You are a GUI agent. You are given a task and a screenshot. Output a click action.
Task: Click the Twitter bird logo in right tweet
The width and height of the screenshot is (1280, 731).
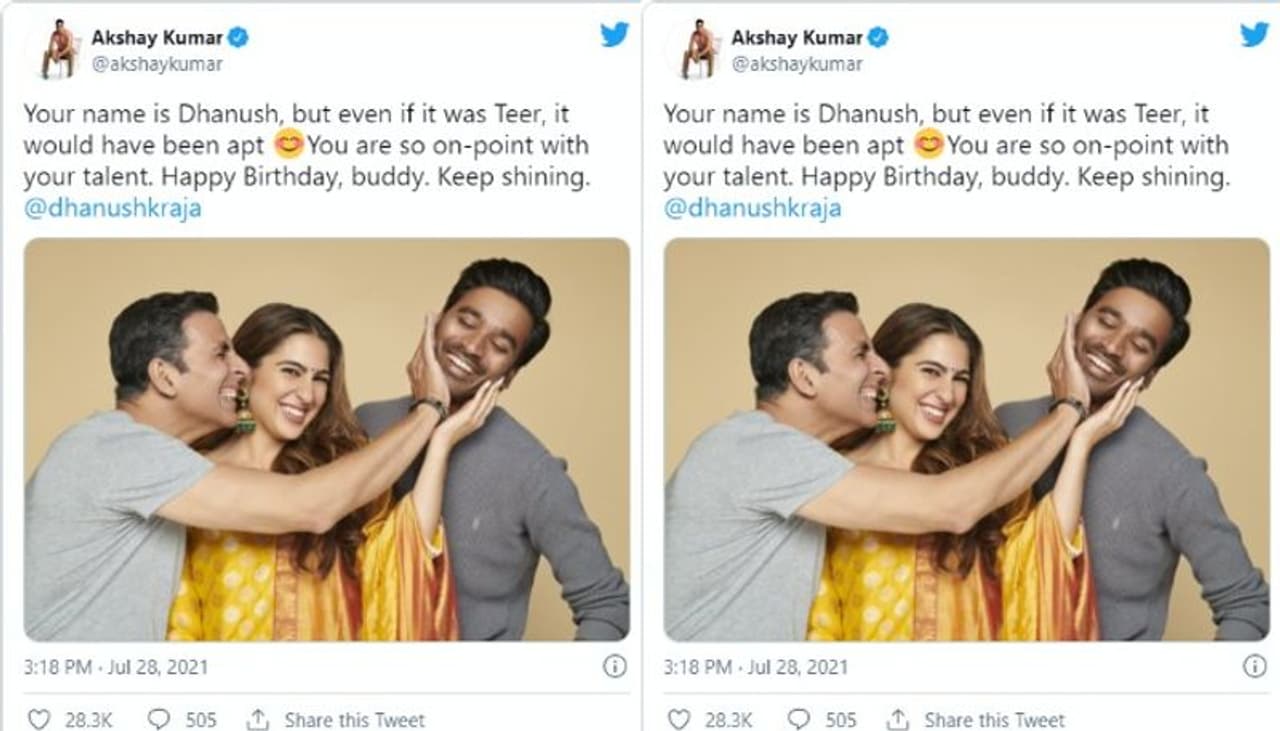[x=1254, y=35]
